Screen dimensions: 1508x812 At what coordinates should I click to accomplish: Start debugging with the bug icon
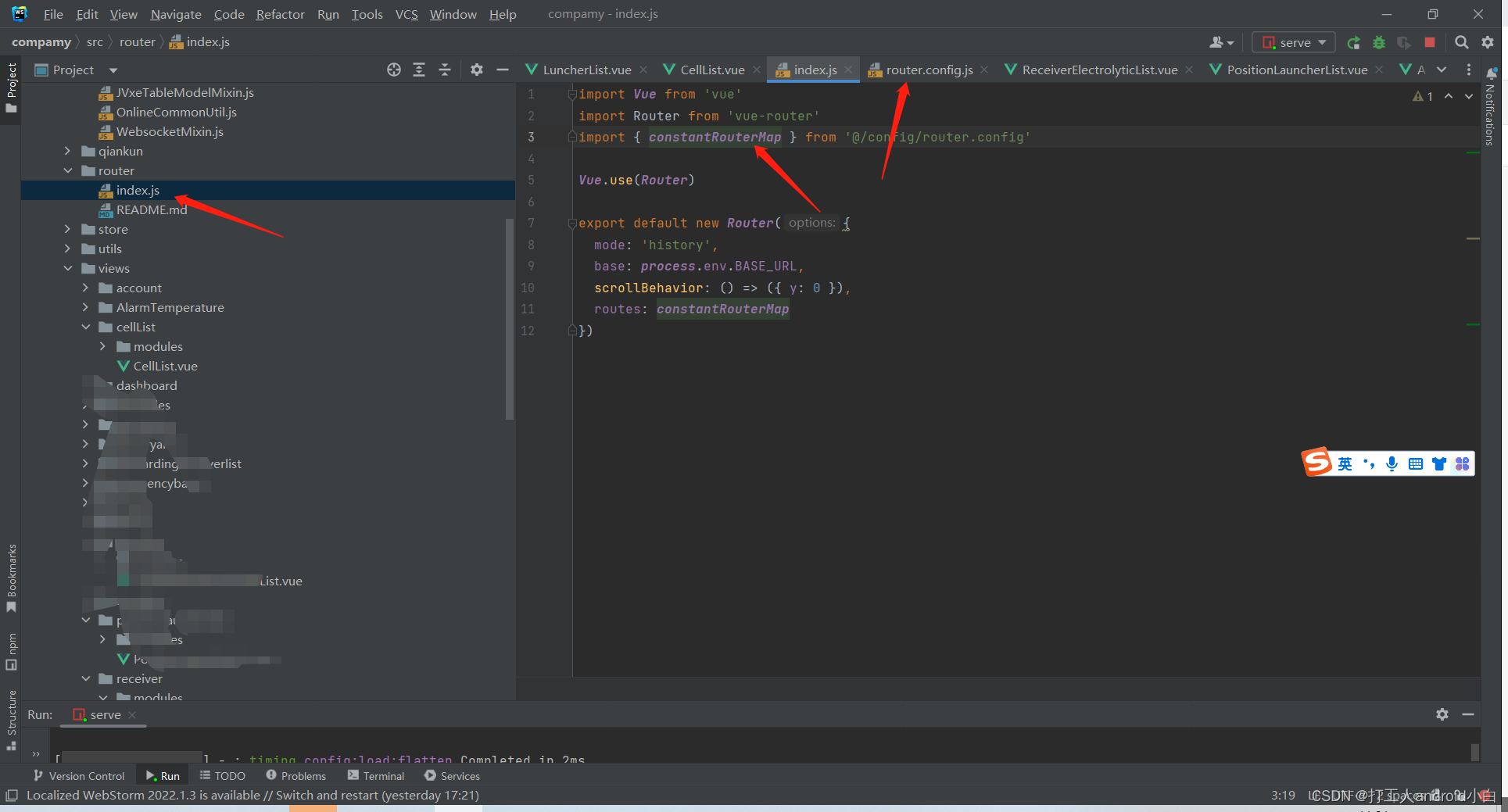[1379, 42]
